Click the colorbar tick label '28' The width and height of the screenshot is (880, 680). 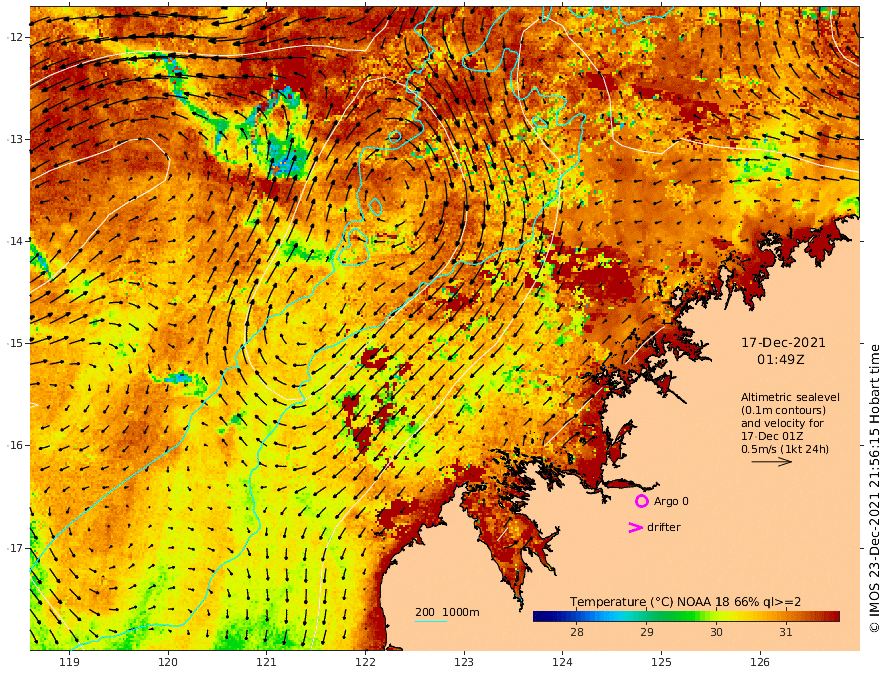[x=577, y=632]
